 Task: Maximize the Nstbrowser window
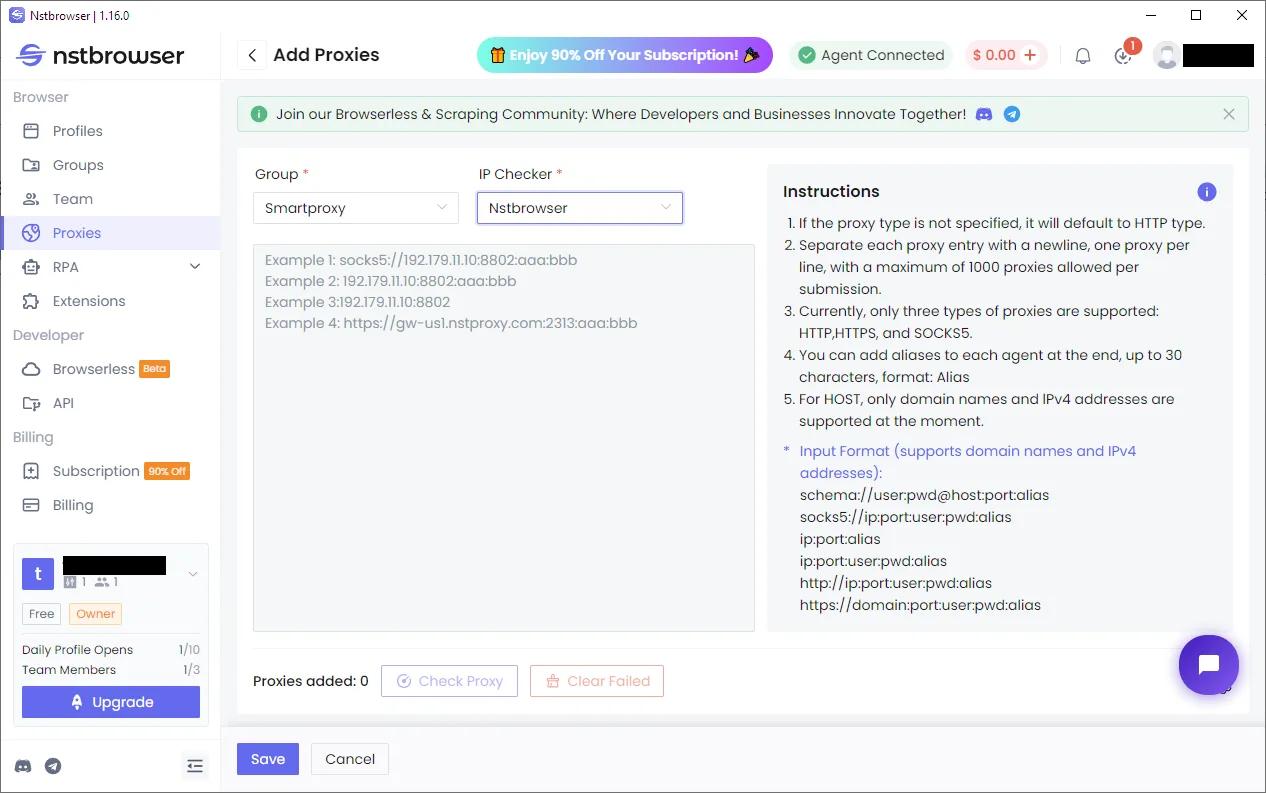point(1196,15)
